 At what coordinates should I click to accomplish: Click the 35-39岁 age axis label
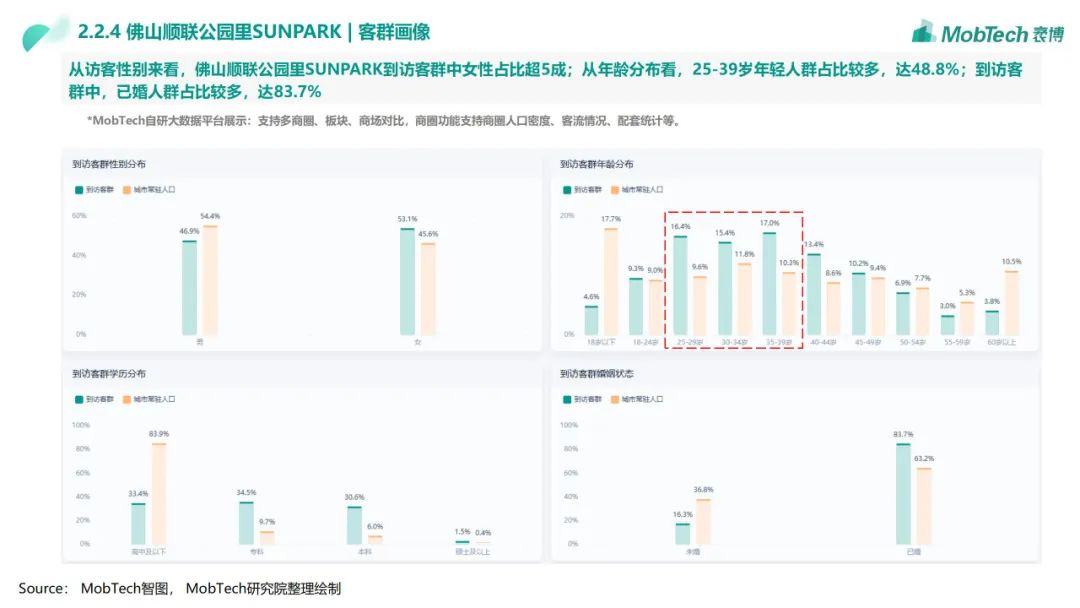pyautogui.click(x=779, y=342)
